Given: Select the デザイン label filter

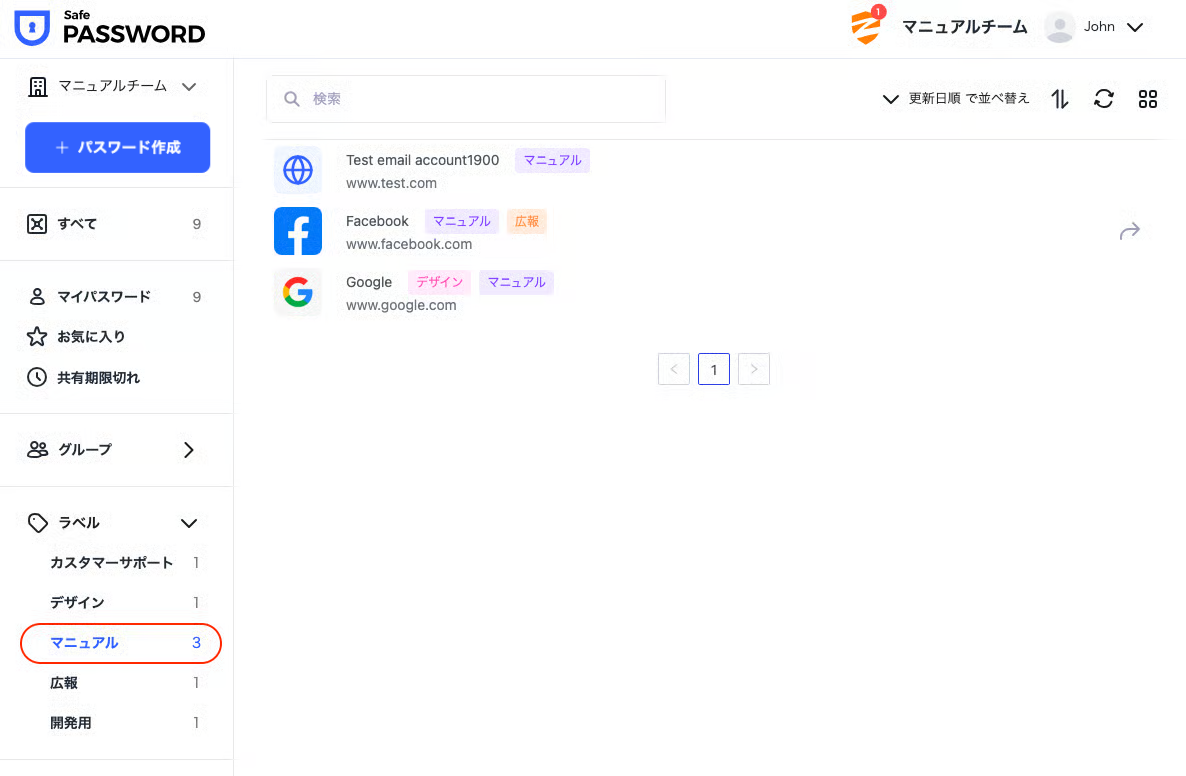Looking at the screenshot, I should (x=78, y=603).
